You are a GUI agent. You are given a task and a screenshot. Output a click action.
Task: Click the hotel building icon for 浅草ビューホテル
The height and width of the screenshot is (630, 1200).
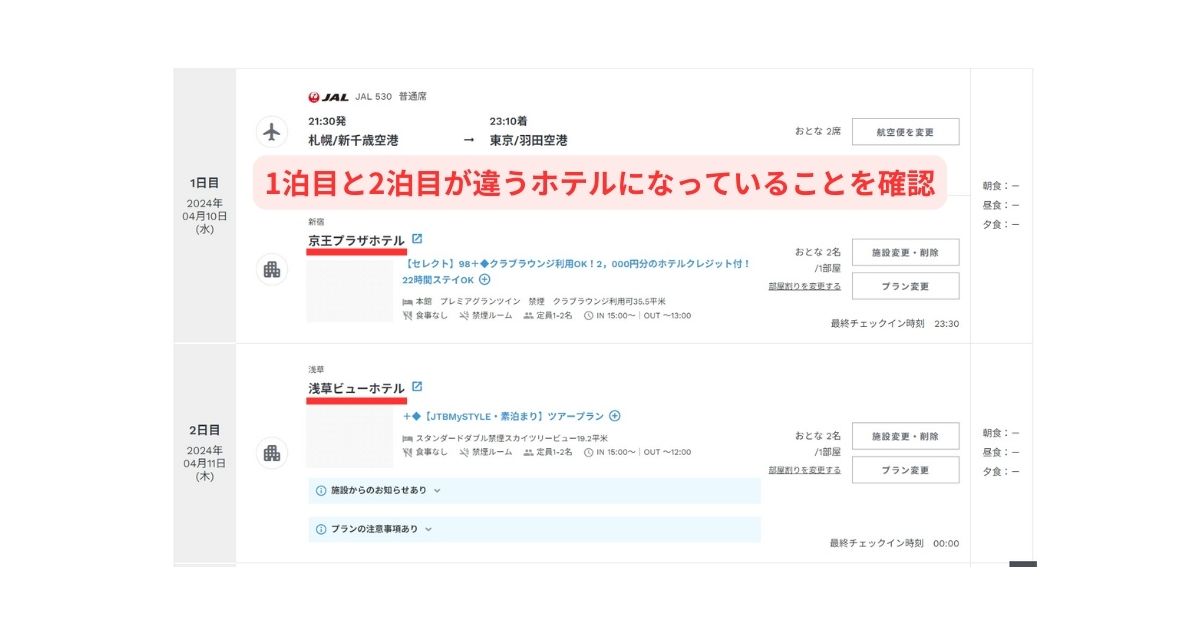click(271, 453)
